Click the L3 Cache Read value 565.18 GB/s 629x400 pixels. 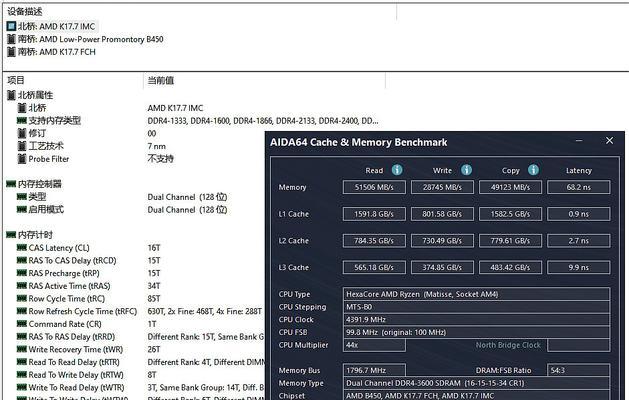point(374,267)
